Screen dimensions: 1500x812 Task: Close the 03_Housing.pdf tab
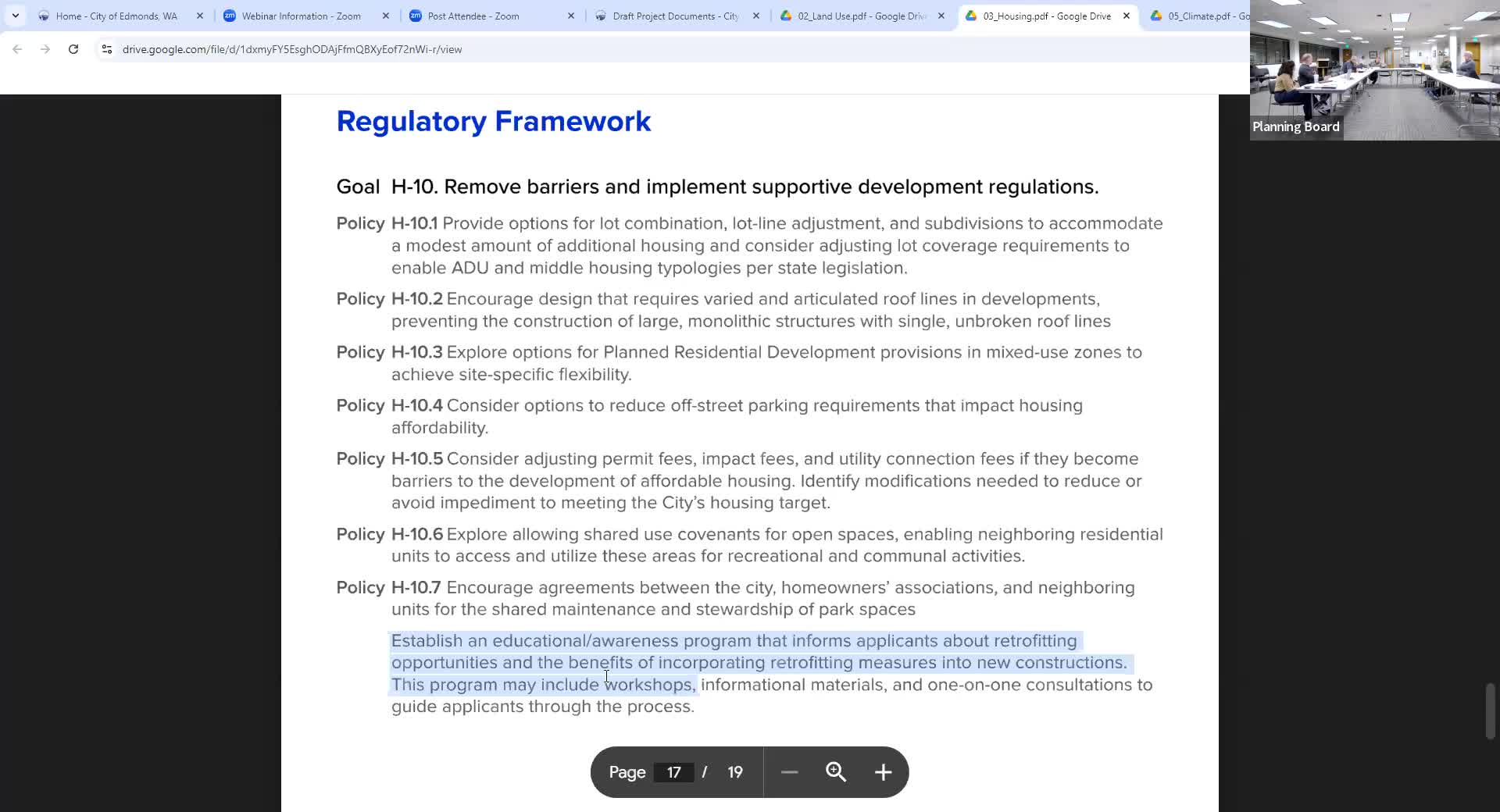point(1127,16)
